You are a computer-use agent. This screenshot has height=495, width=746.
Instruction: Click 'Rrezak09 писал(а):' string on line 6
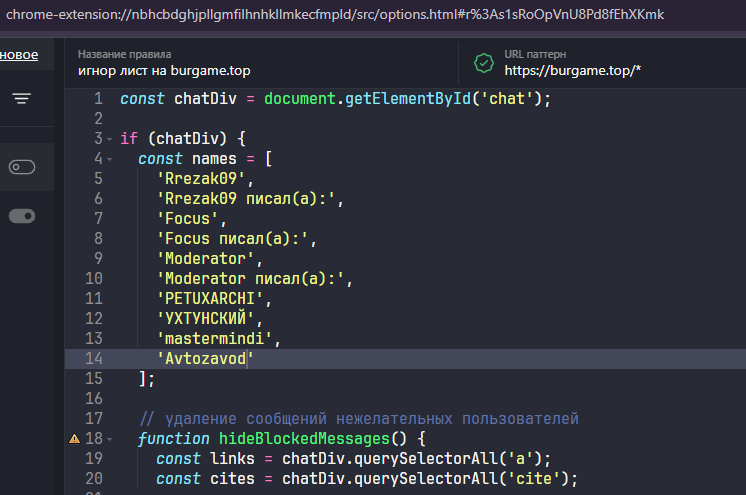(245, 198)
